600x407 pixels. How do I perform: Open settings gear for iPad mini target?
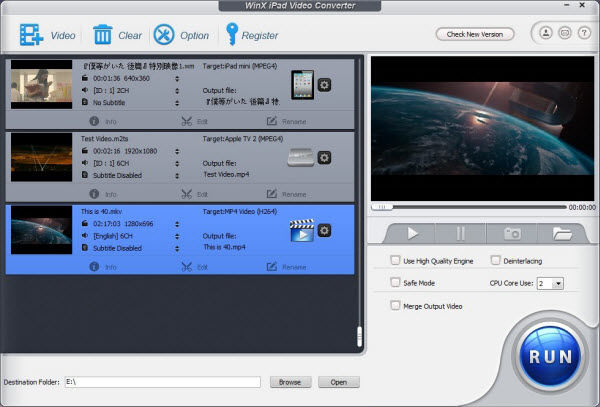click(324, 85)
